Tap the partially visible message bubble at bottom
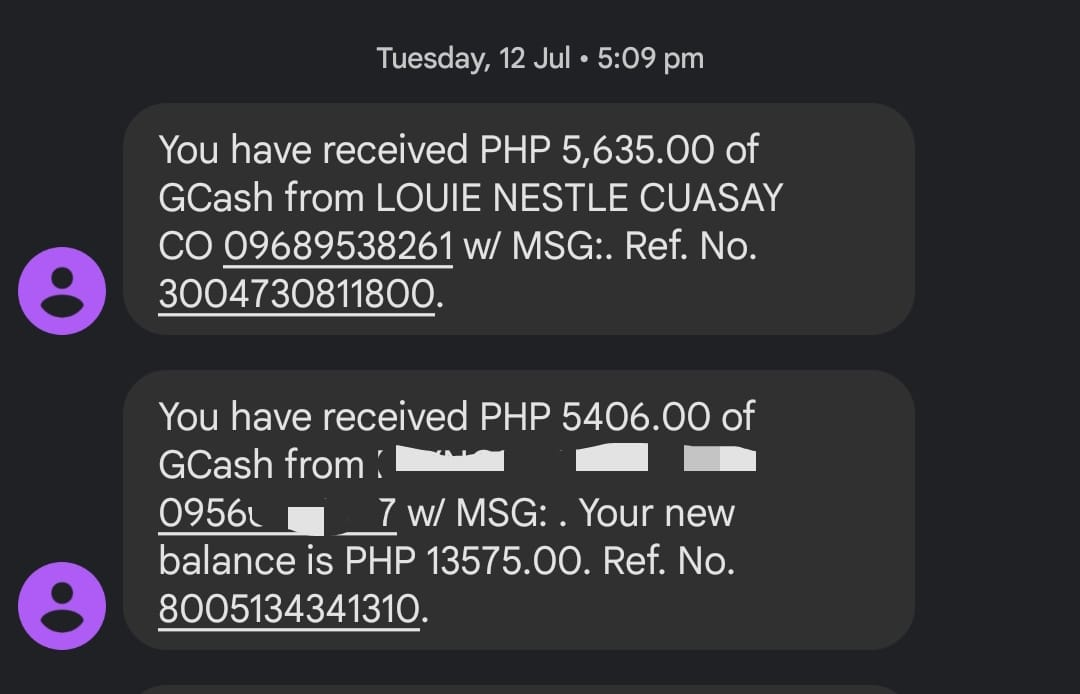This screenshot has height=694, width=1080. [x=518, y=689]
